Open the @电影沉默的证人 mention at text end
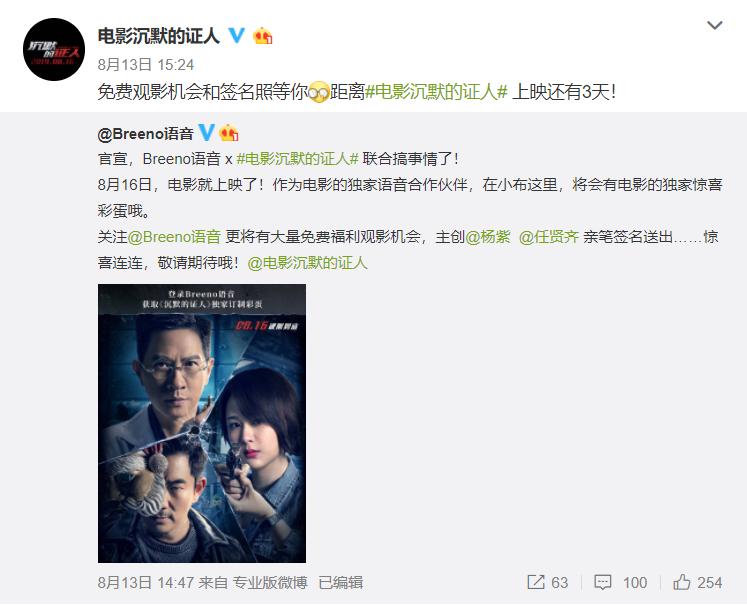This screenshot has width=747, height=605. (x=307, y=262)
